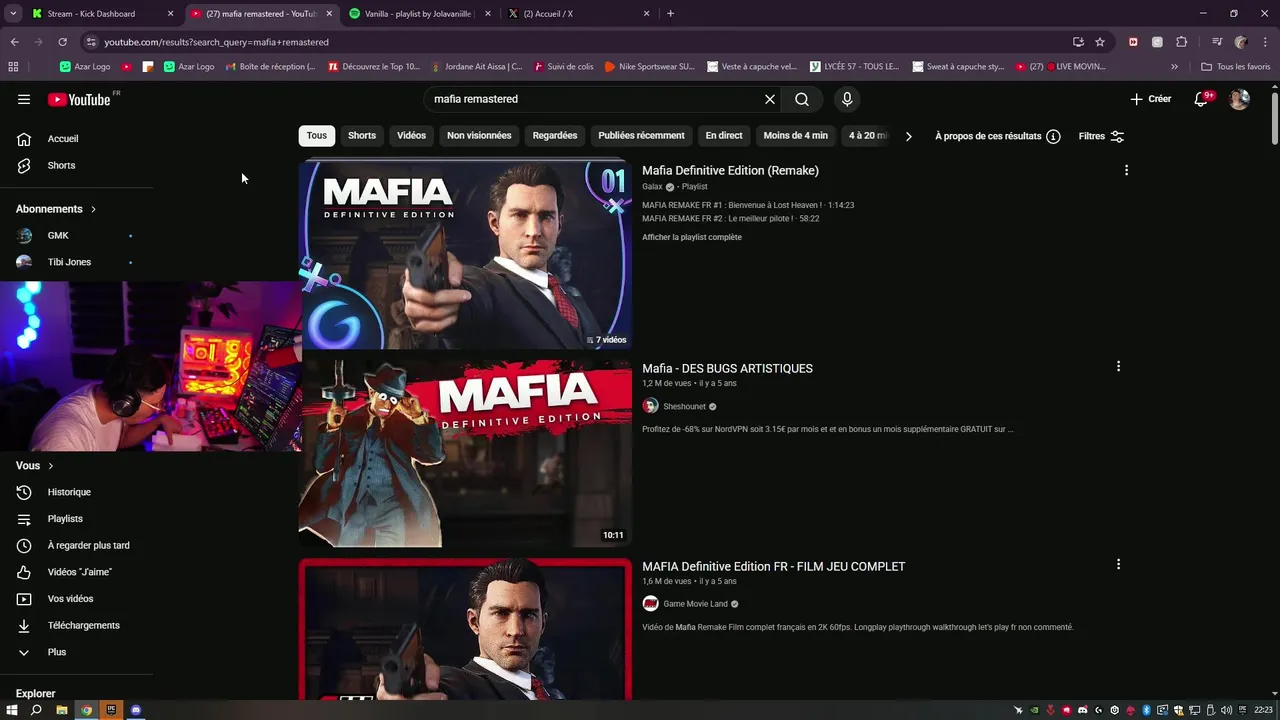Open the YouTube hamburger guide menu
The height and width of the screenshot is (720, 1280).
coord(24,99)
